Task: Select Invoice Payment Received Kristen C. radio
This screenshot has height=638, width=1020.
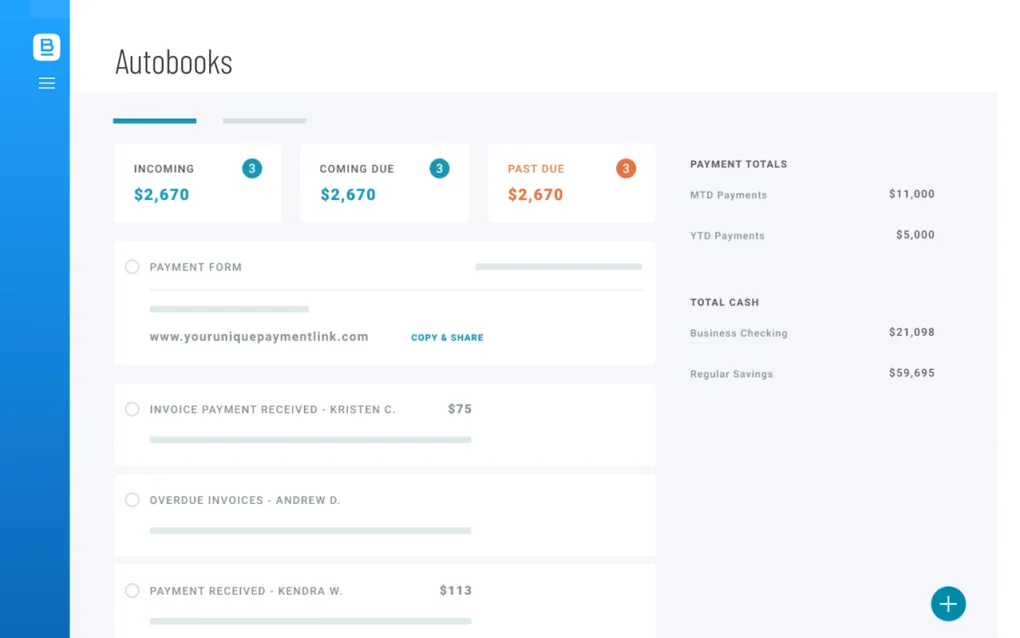Action: 132,409
